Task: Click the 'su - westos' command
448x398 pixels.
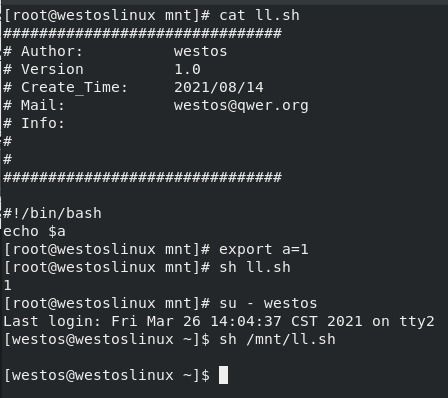Action: 268,303
